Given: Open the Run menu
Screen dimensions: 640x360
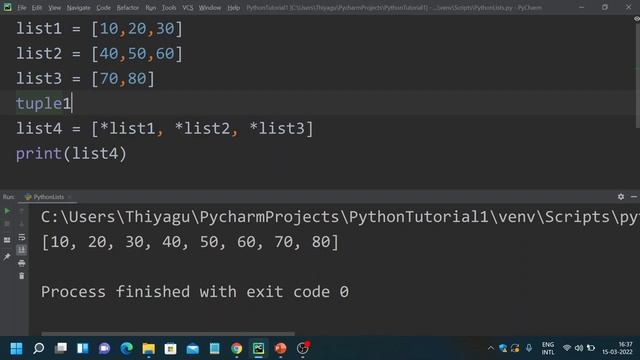Looking at the screenshot, I should pos(151,8).
